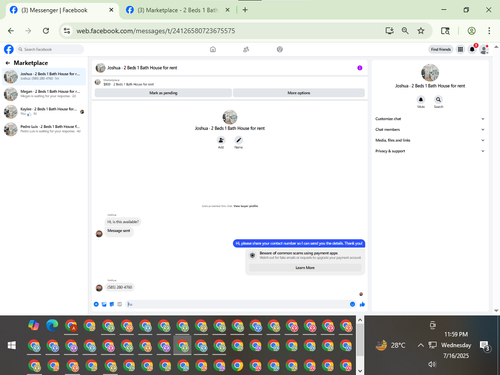This screenshot has height=375, width=500.
Task: Click the Windows Start button
Action: [x=12, y=345]
